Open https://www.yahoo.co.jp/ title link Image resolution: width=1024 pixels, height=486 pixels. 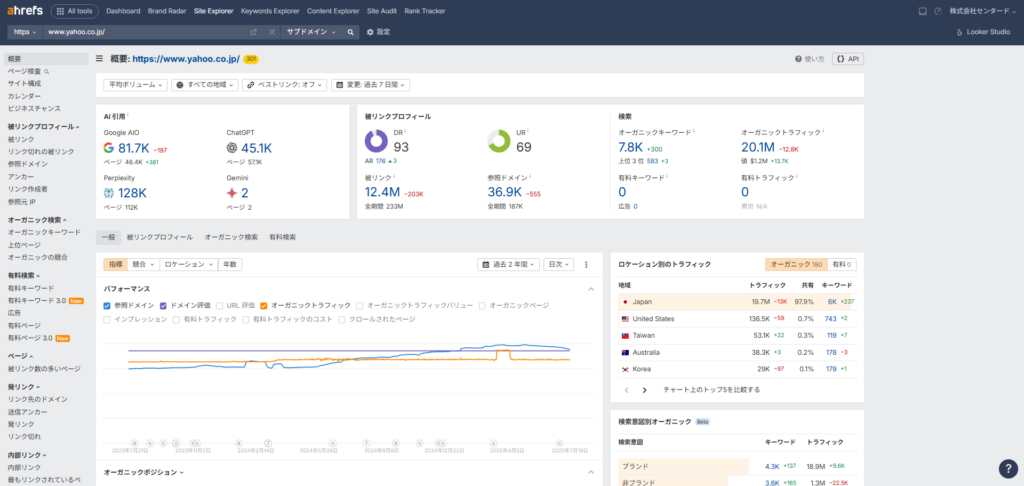(186, 59)
